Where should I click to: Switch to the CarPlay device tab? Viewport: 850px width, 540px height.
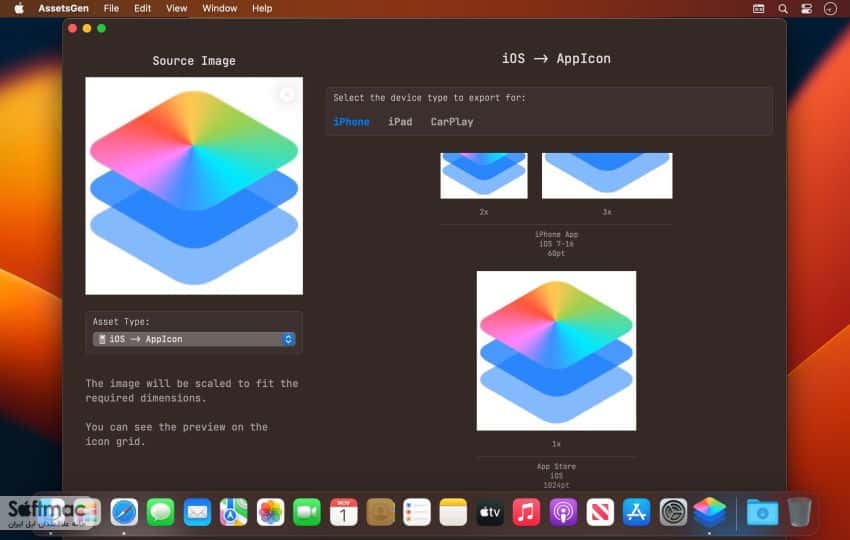[x=452, y=122]
